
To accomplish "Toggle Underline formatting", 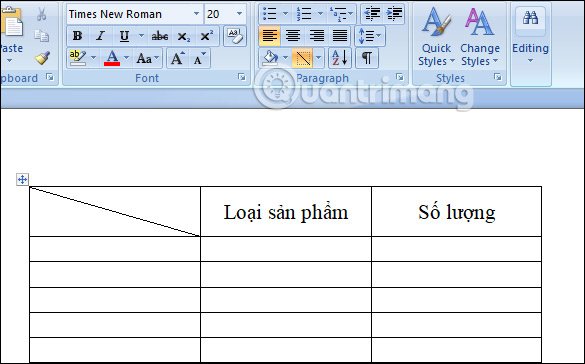I will [x=124, y=36].
